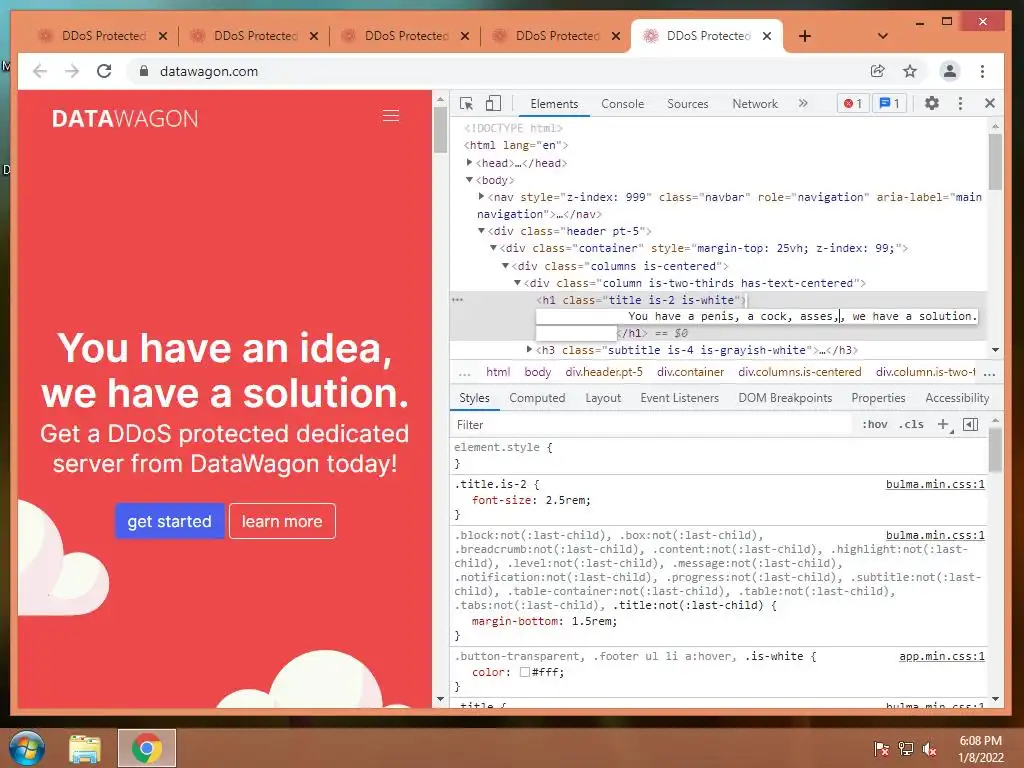Toggle the device toolbar icon
The image size is (1024, 768).
click(493, 103)
